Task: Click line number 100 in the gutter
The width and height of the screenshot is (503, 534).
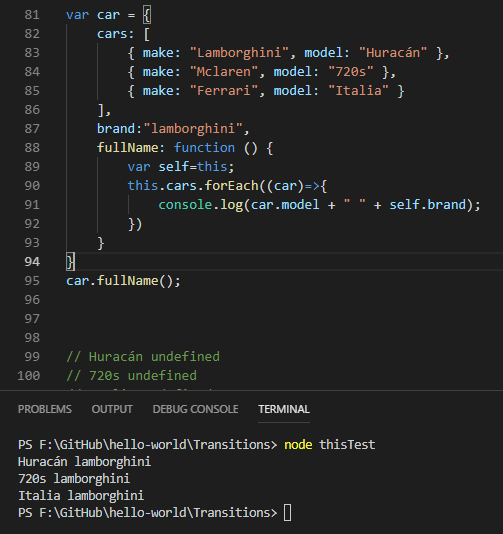Action: [x=29, y=376]
